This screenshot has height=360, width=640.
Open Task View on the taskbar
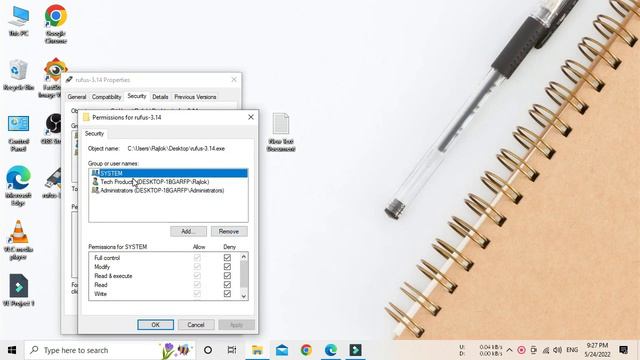pyautogui.click(x=232, y=350)
